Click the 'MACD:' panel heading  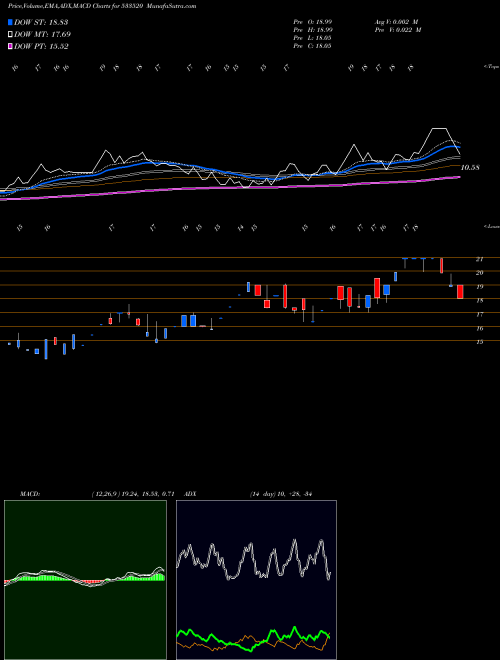coord(29,494)
